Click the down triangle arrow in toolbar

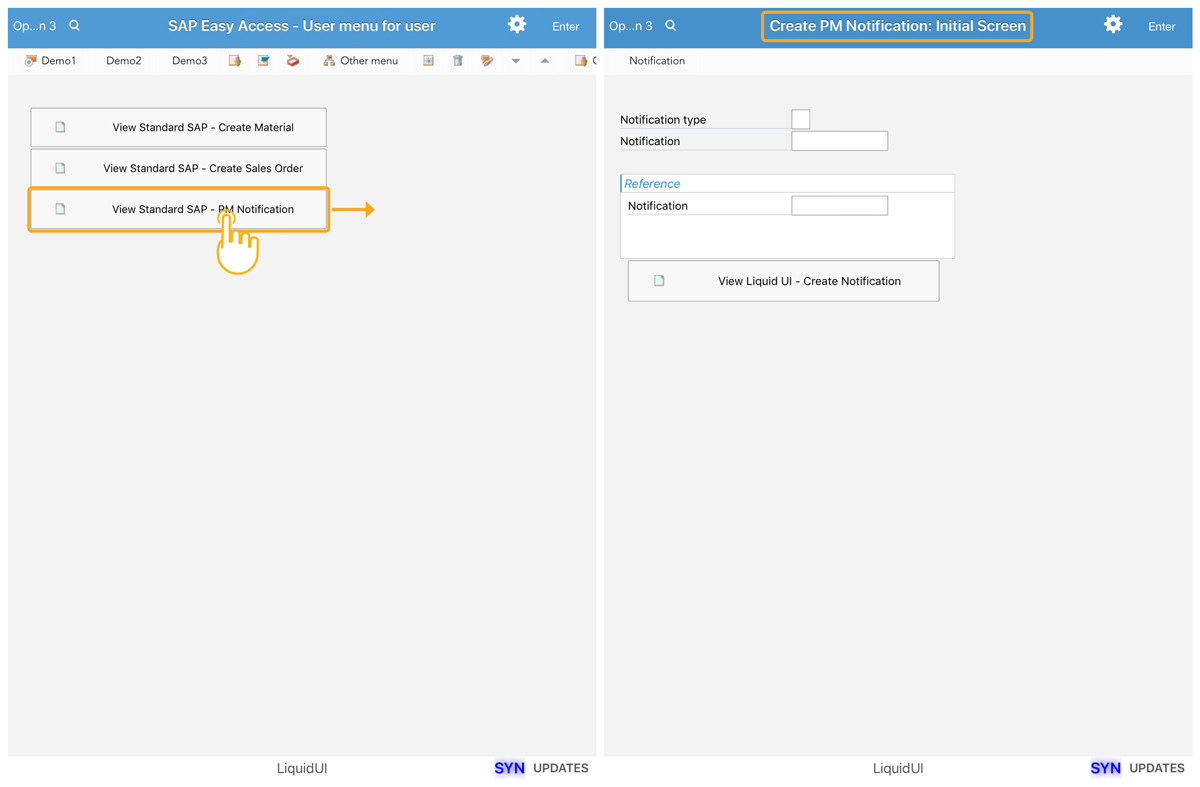tap(516, 61)
